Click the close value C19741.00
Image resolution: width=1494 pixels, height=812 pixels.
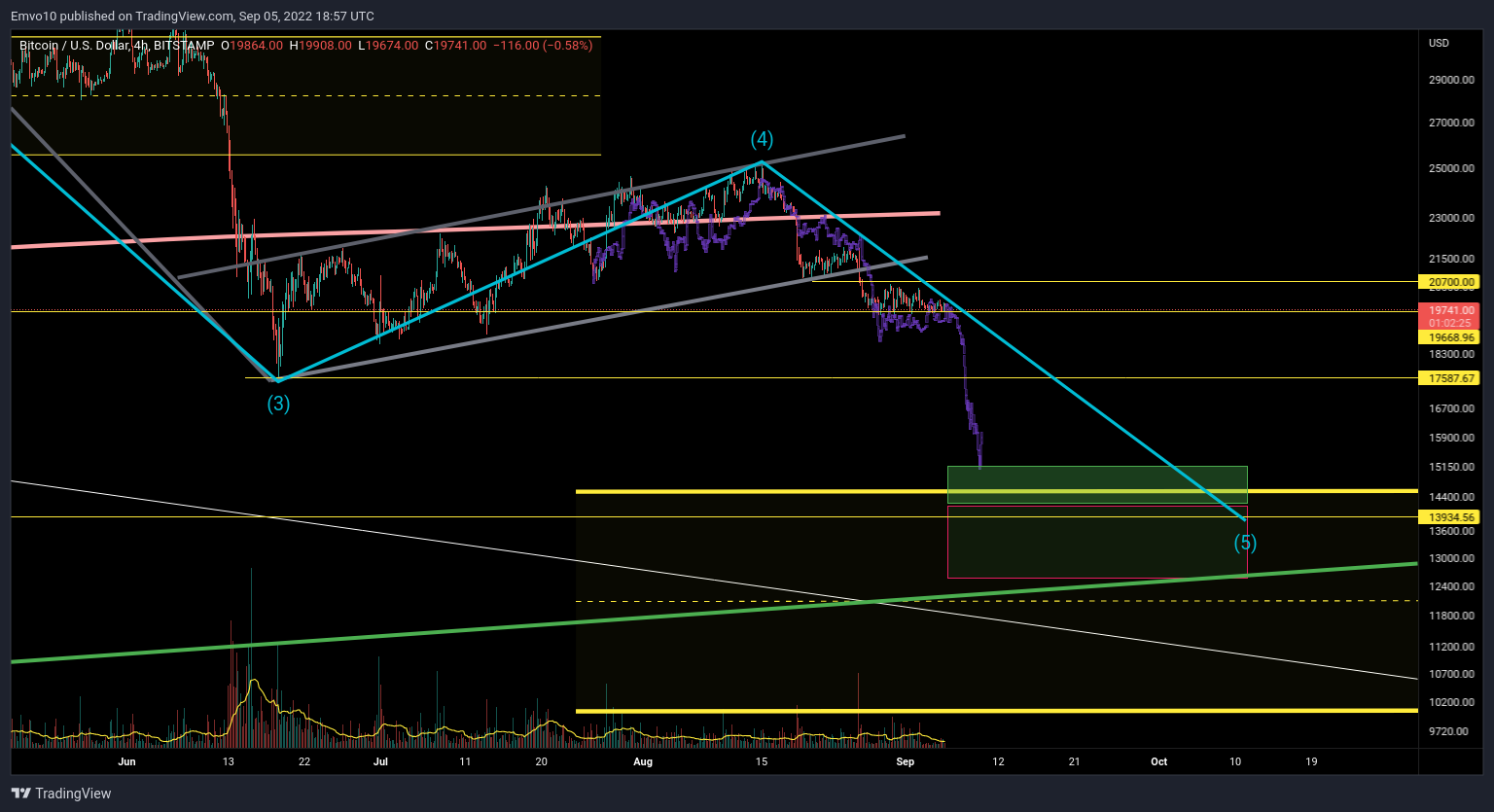click(x=455, y=45)
